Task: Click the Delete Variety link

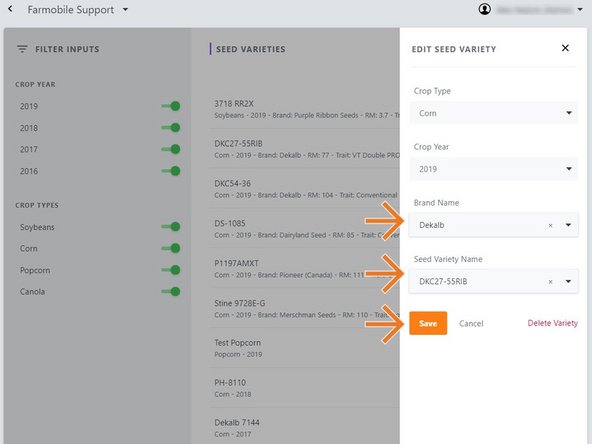Action: tap(552, 323)
